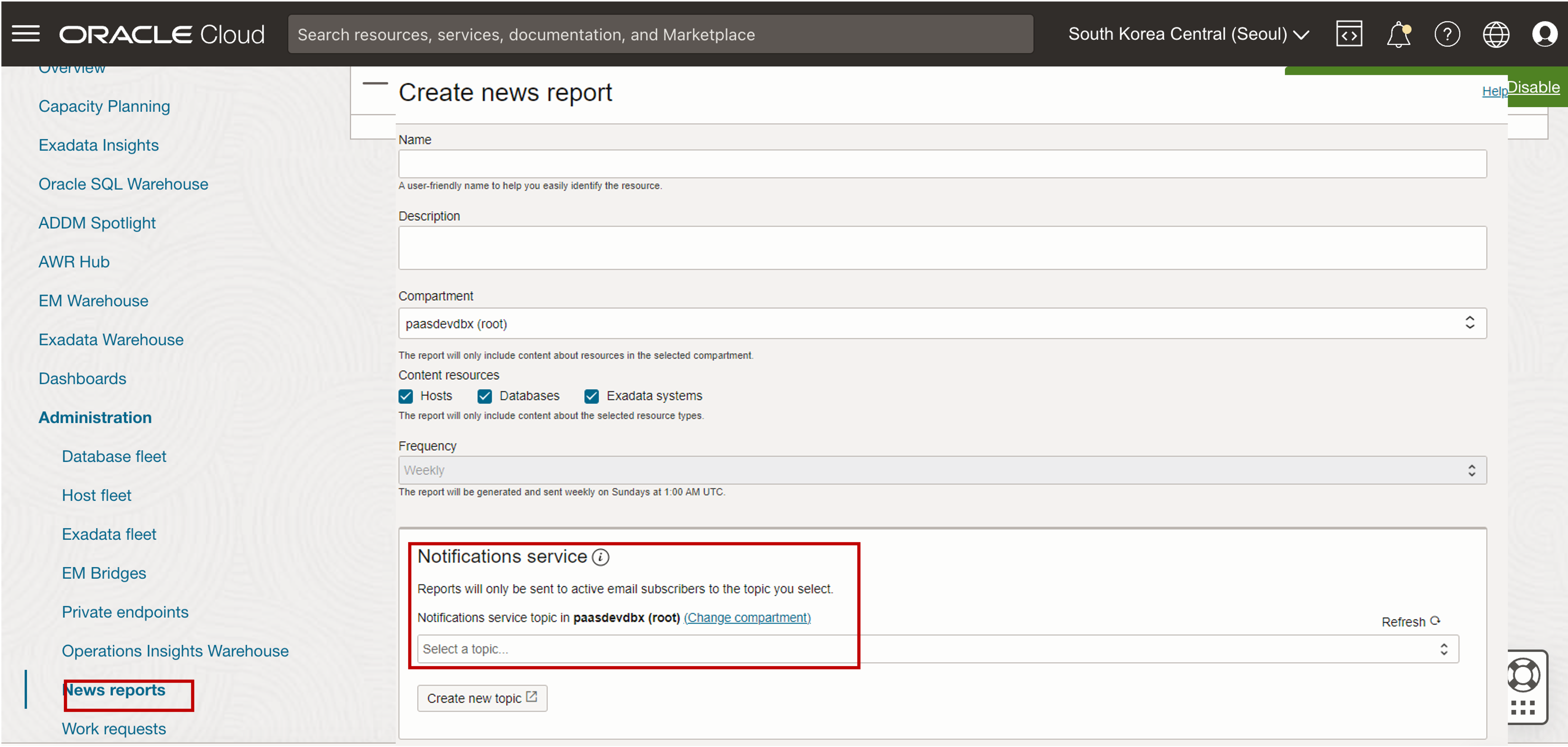Click the Help link

(1494, 91)
